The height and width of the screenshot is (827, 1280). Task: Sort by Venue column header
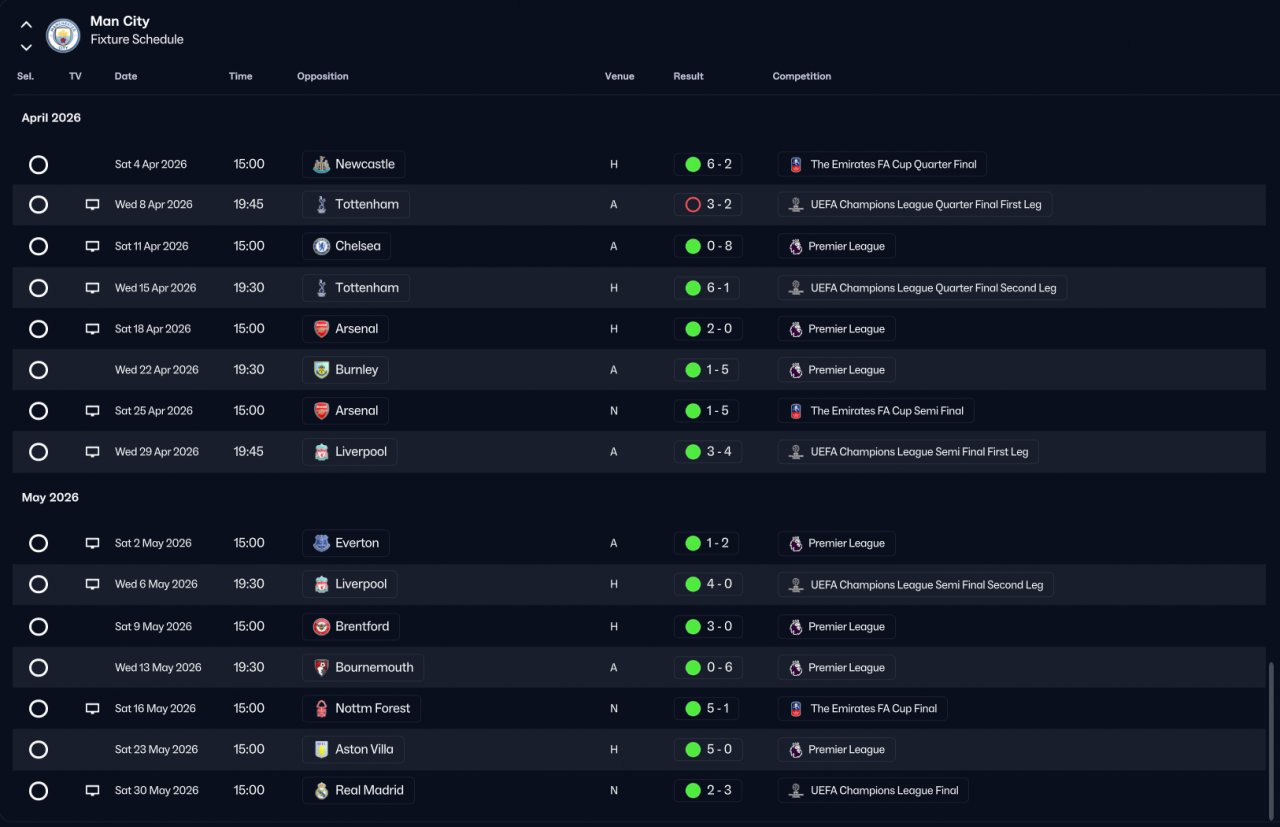(x=619, y=76)
